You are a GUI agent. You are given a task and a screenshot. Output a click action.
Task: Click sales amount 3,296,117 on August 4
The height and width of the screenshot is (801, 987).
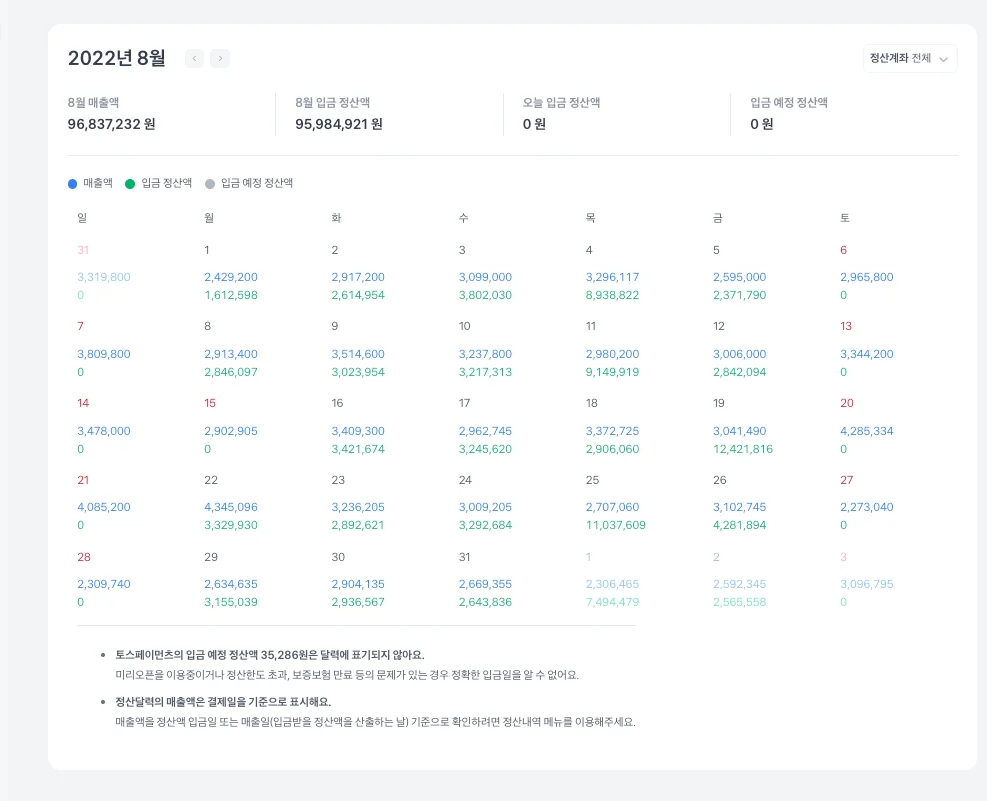[612, 277]
